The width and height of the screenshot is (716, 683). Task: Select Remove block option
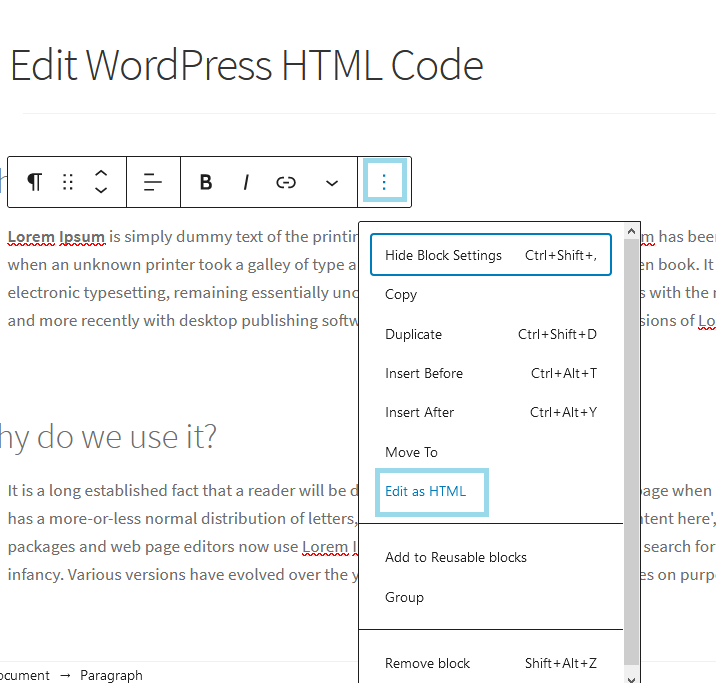click(x=491, y=663)
